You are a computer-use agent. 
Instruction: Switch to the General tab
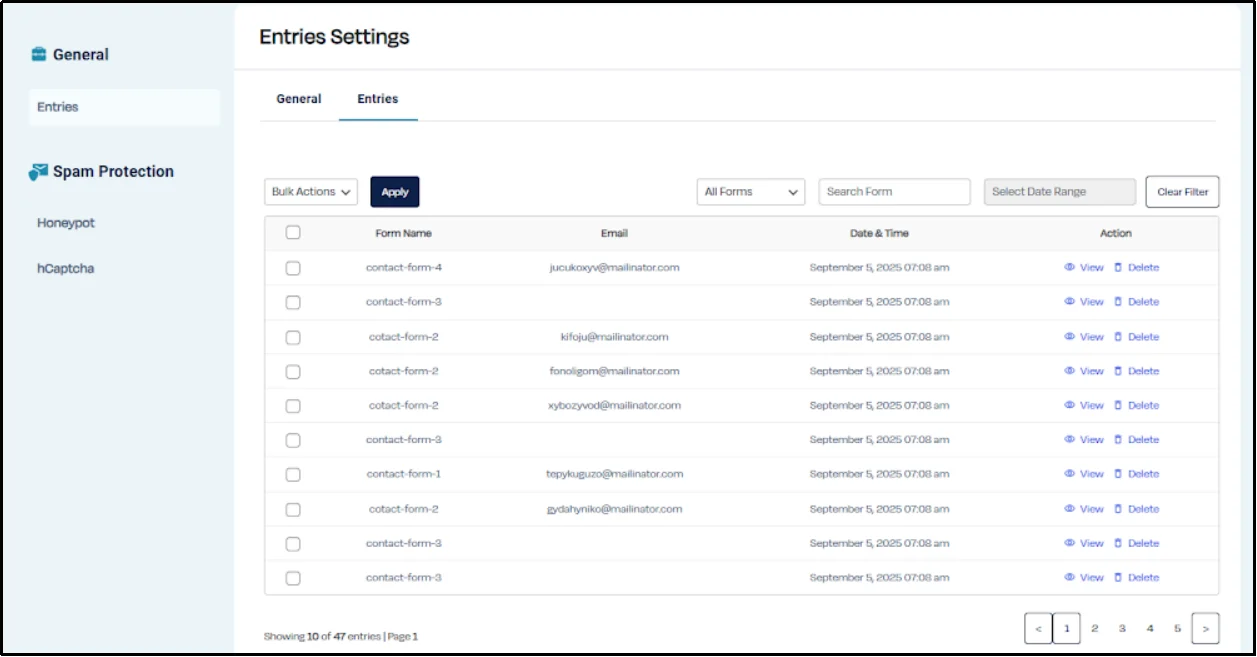point(298,98)
